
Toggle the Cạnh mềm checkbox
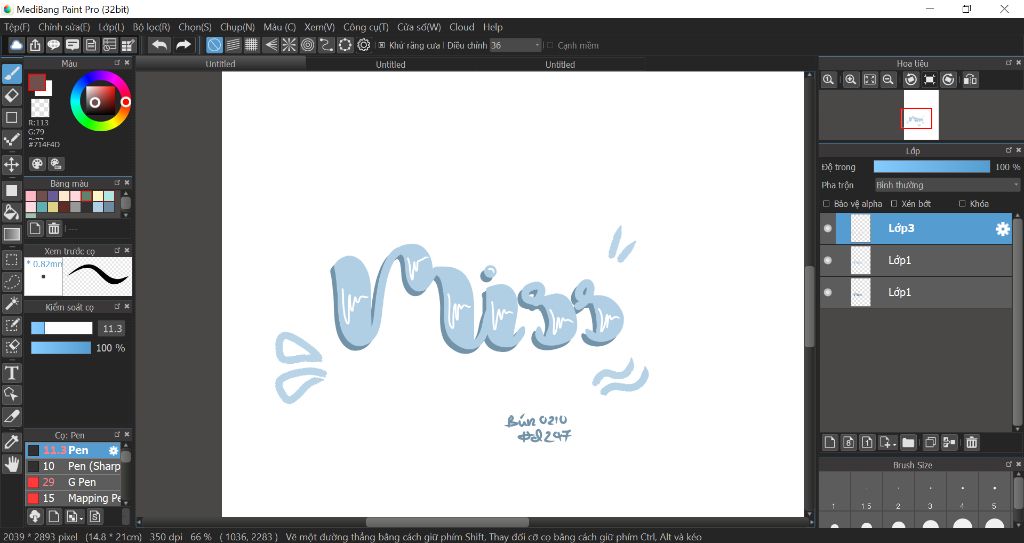[550, 46]
